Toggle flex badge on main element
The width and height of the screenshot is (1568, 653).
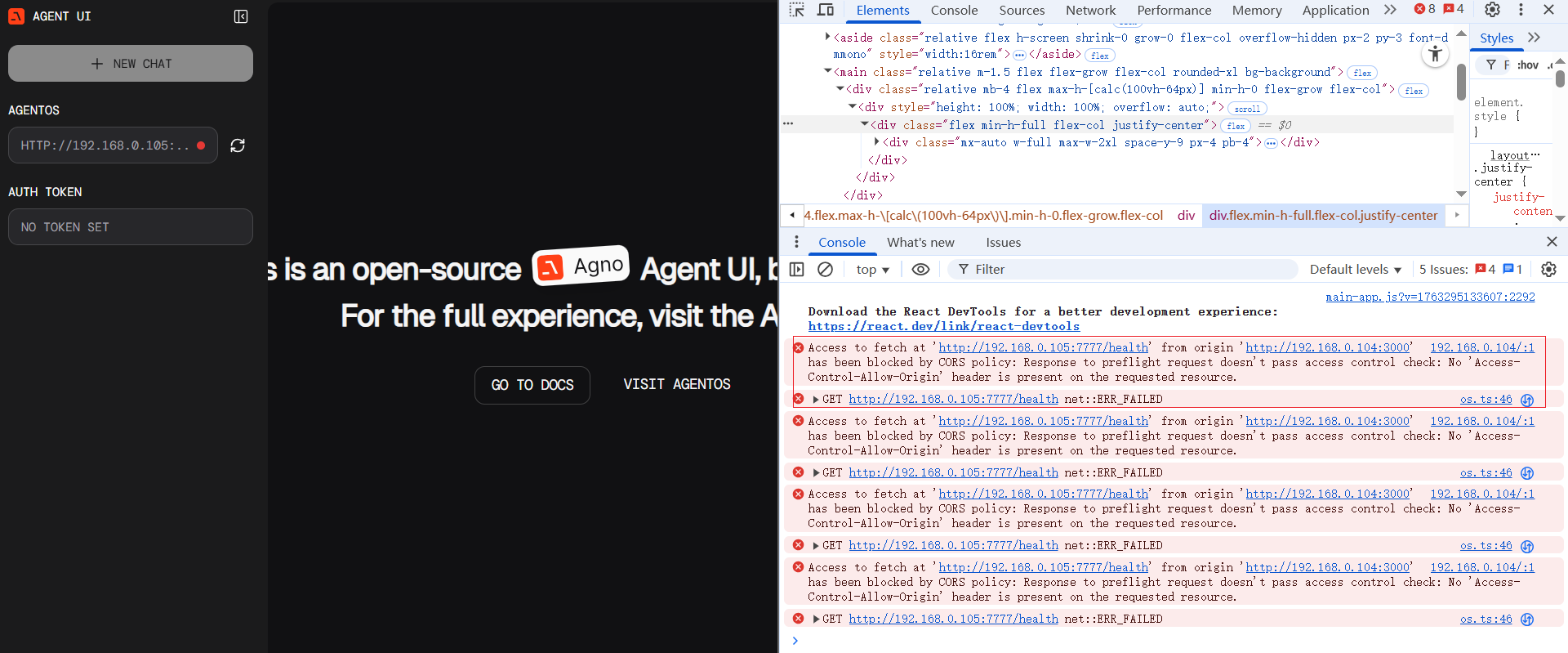click(x=1362, y=73)
